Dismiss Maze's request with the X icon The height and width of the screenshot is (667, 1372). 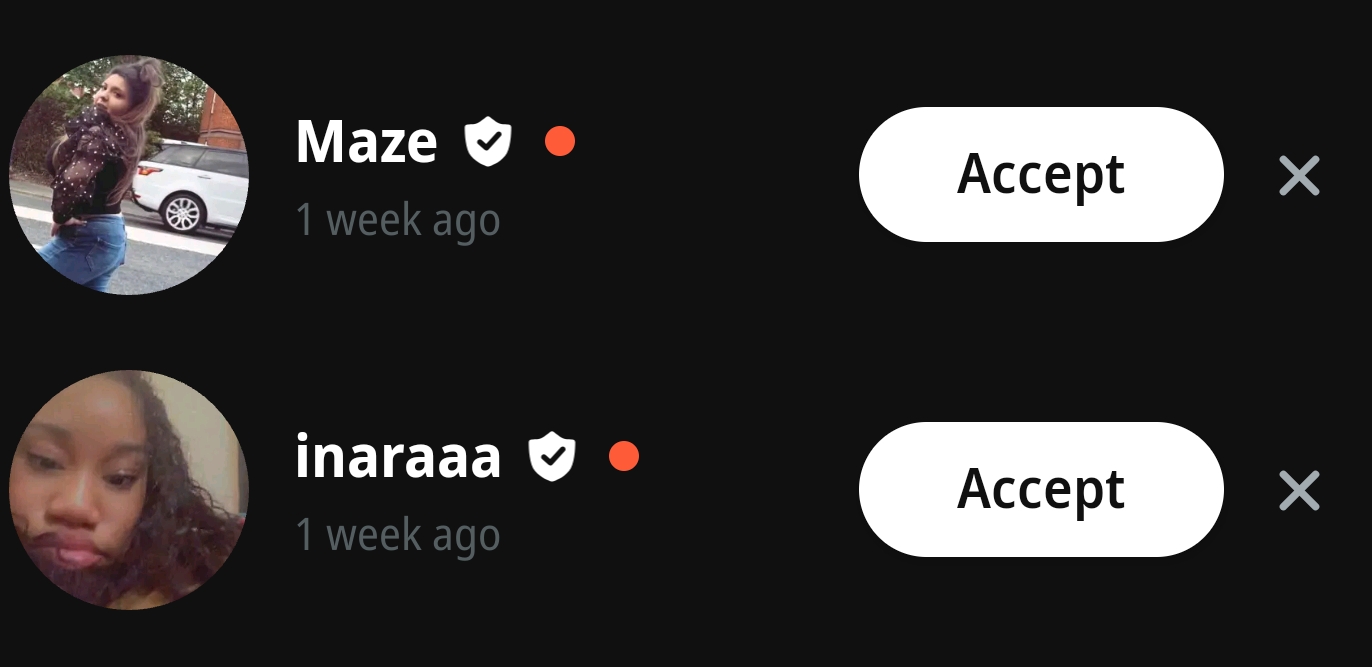(x=1299, y=175)
